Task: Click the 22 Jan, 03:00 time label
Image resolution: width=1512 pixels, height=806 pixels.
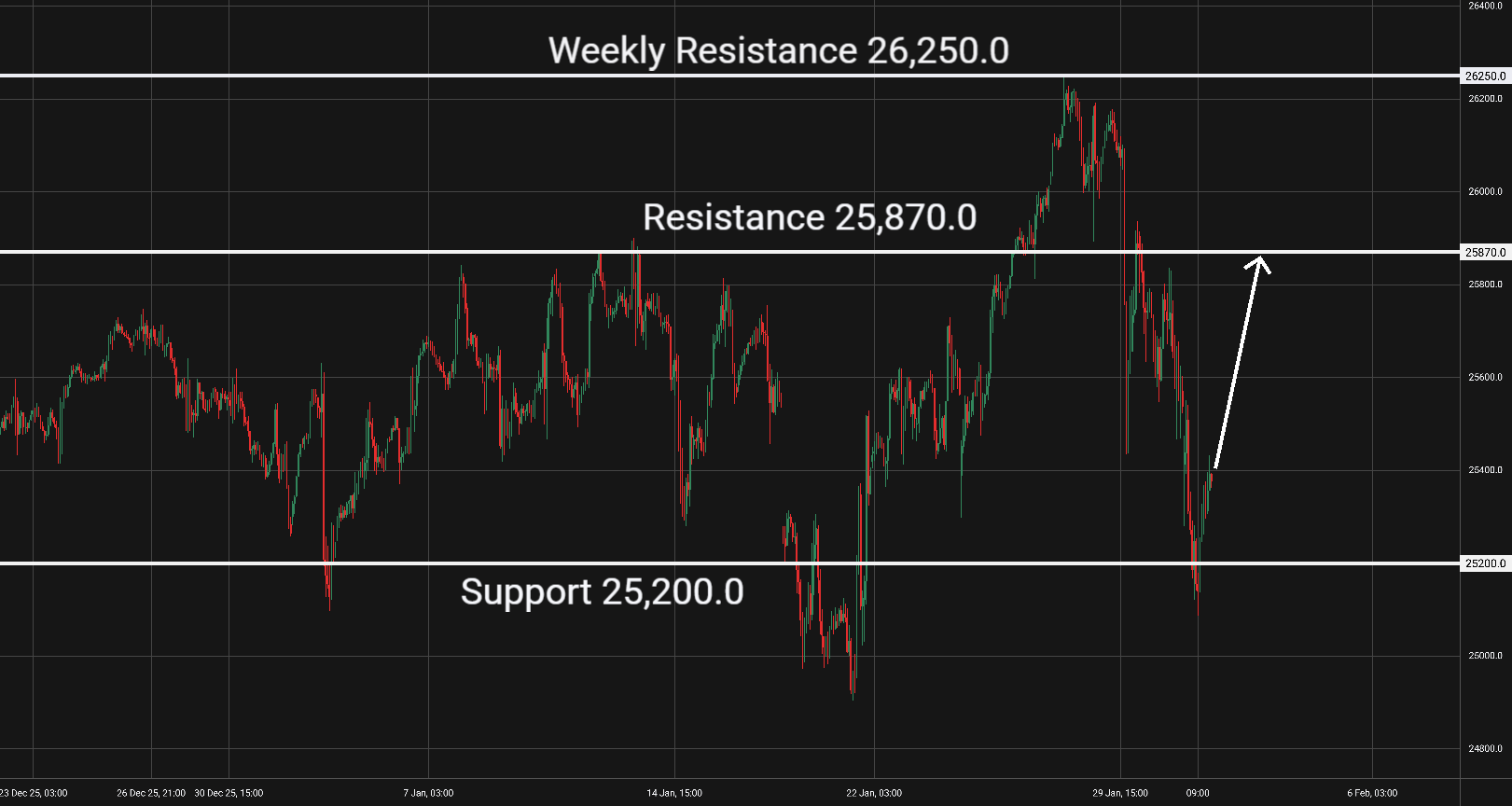Action: point(874,793)
